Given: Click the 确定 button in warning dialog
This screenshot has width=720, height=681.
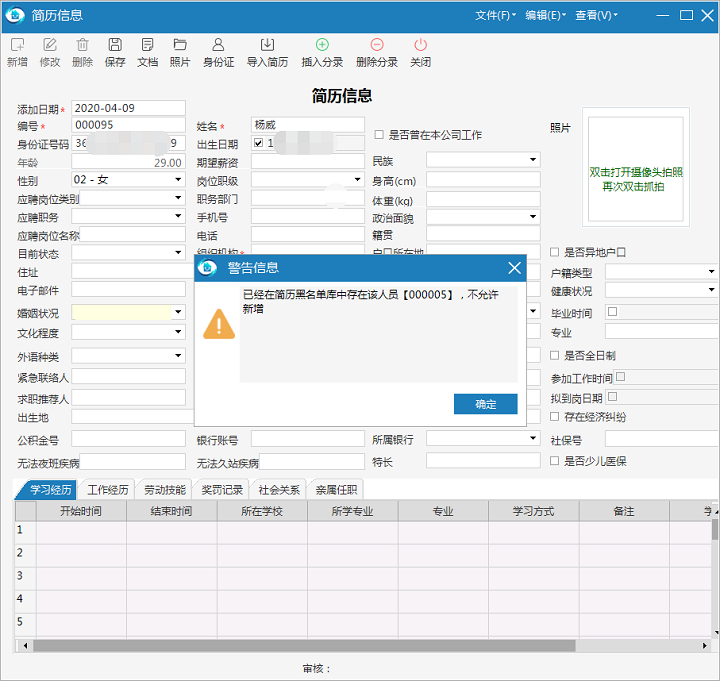Looking at the screenshot, I should pyautogui.click(x=485, y=404).
